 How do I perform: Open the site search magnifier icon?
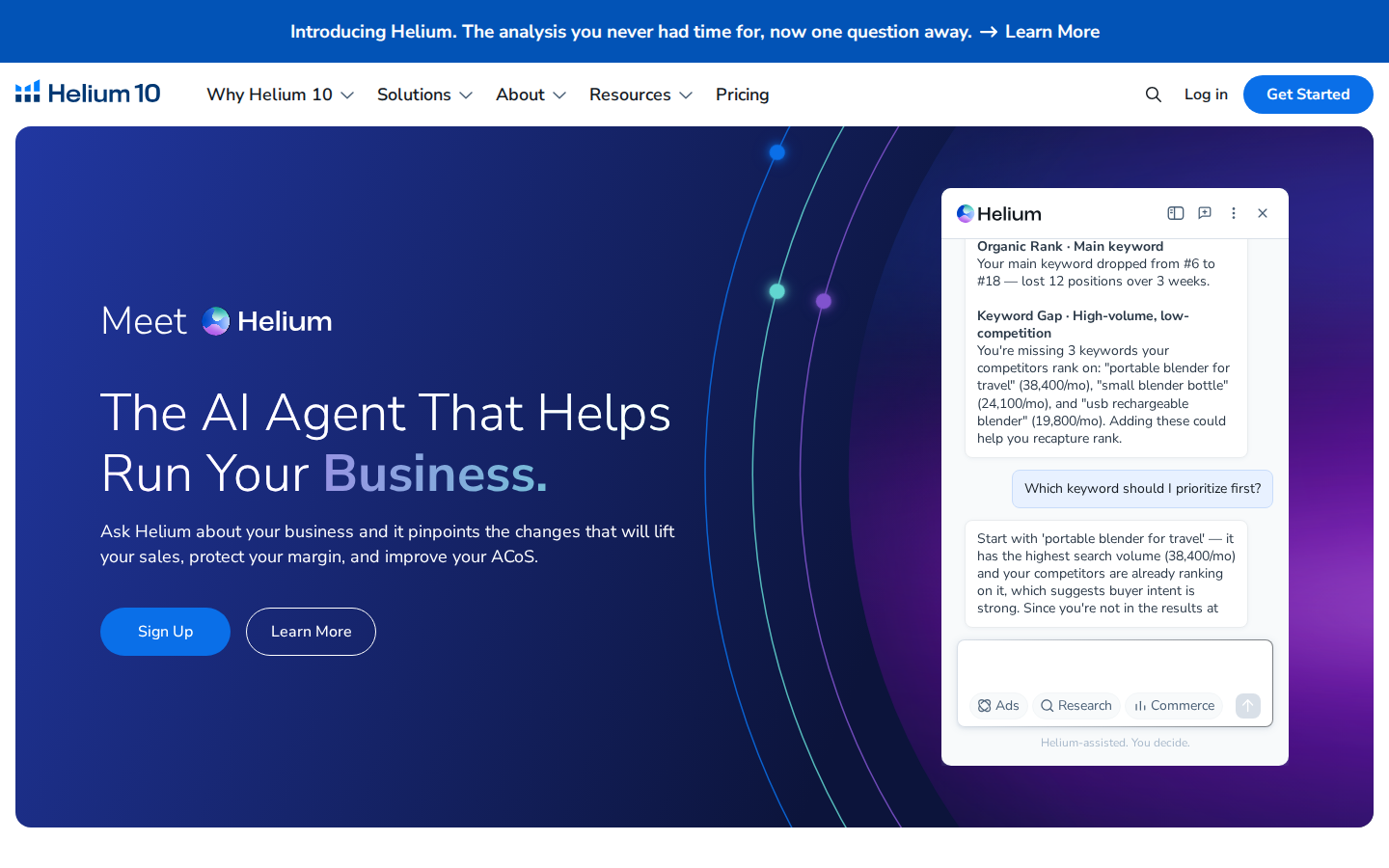(1153, 95)
